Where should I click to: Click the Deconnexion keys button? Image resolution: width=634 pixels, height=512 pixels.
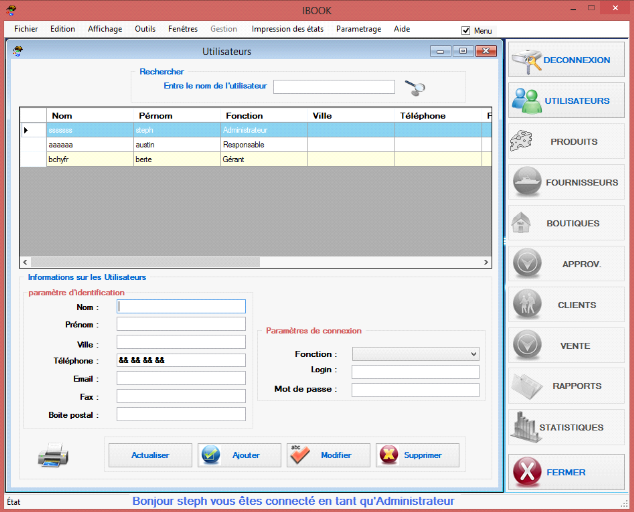pos(567,60)
